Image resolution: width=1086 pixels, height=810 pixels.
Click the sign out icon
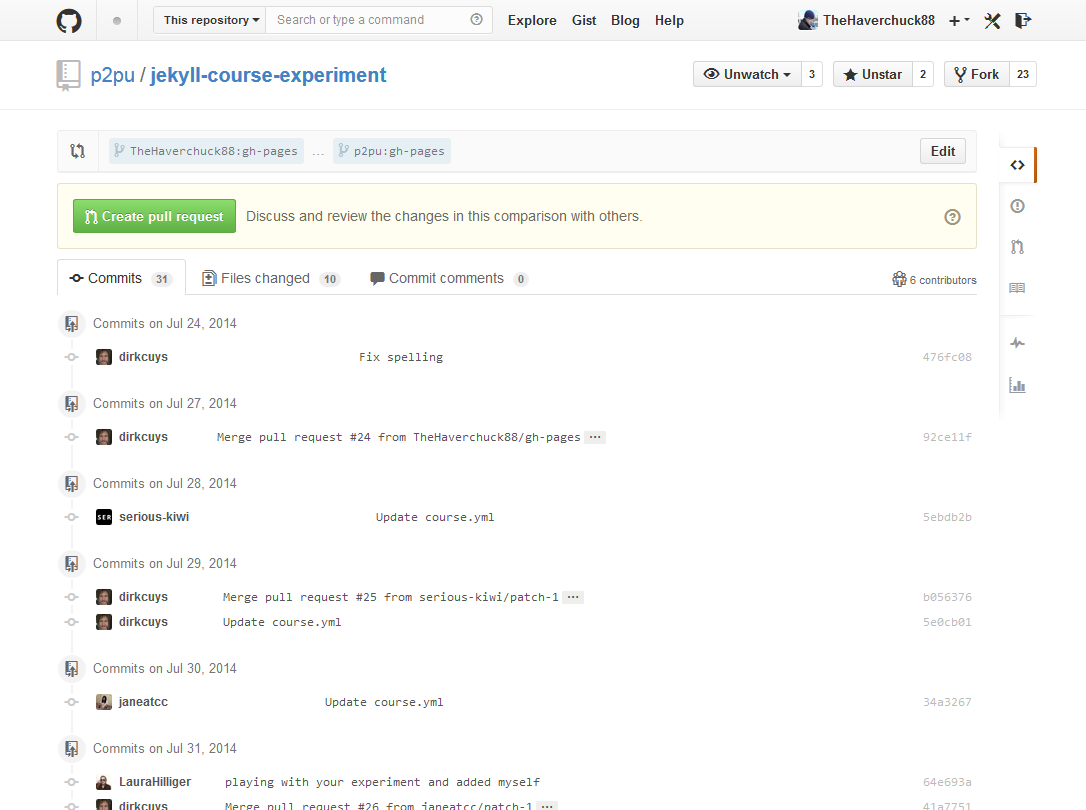[1023, 21]
